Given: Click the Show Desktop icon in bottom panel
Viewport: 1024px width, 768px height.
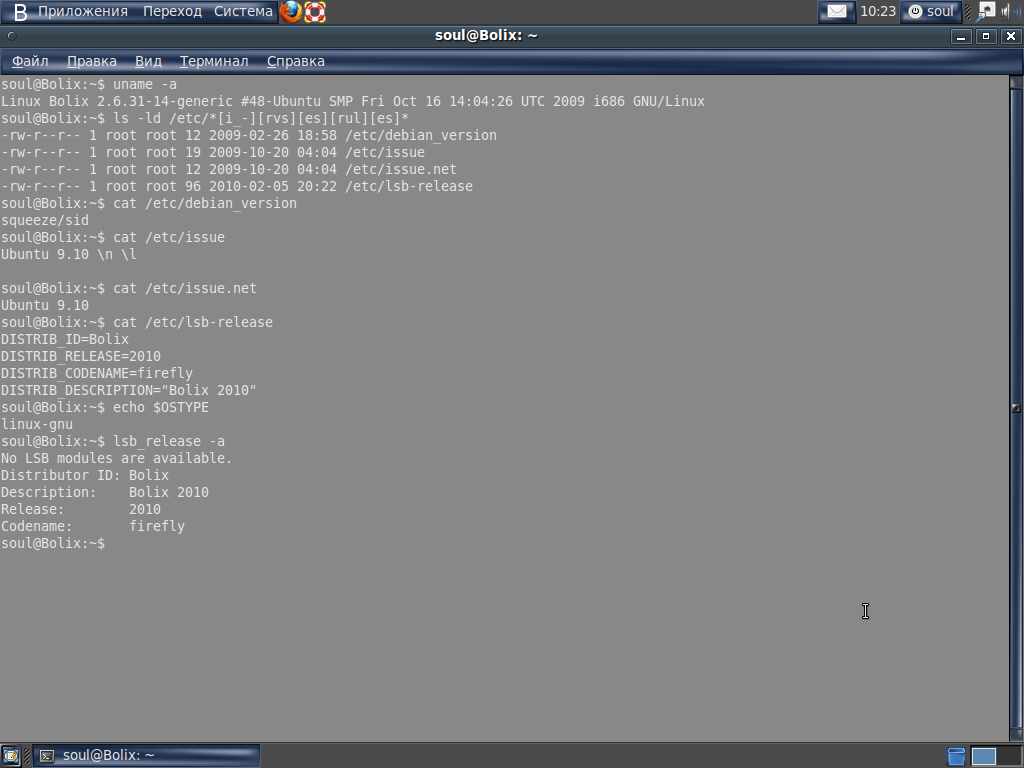Looking at the screenshot, I should 10,756.
